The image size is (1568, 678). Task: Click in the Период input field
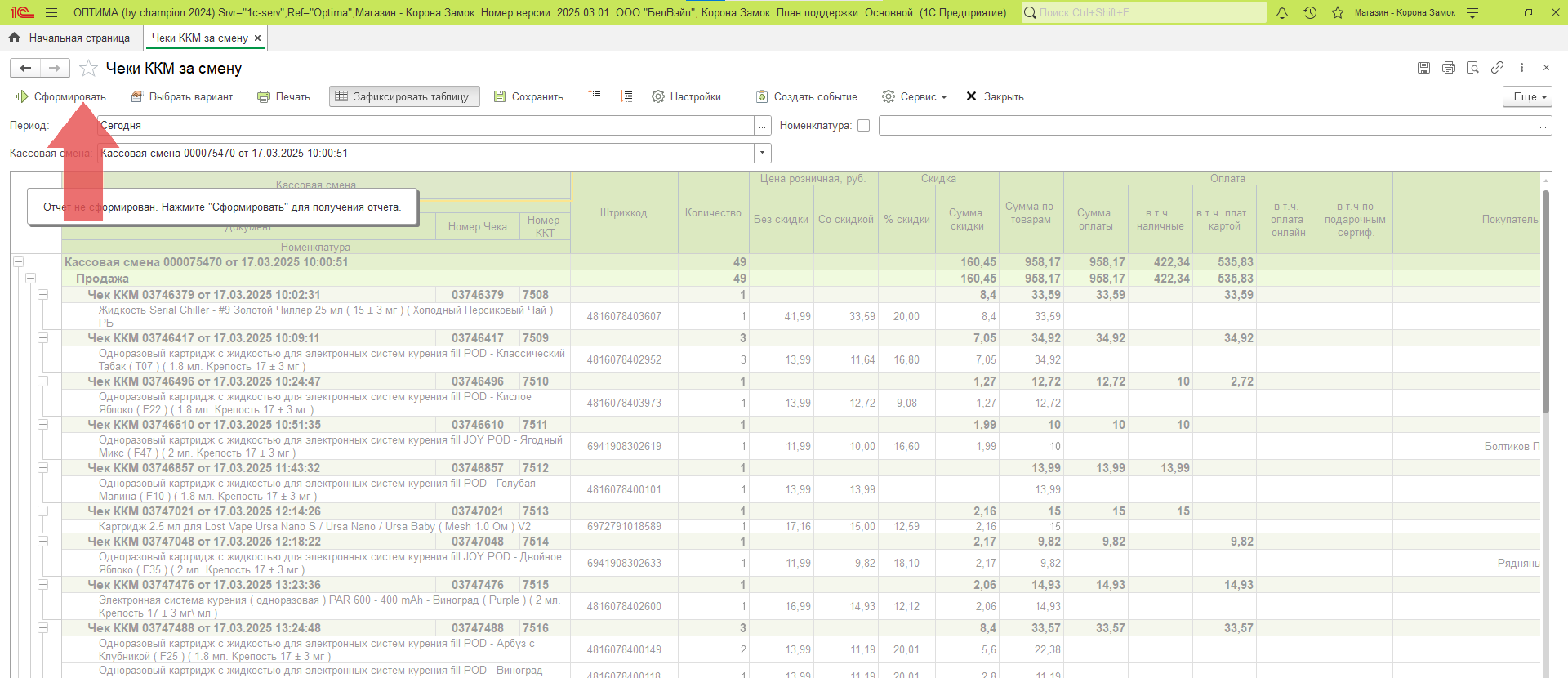(425, 126)
